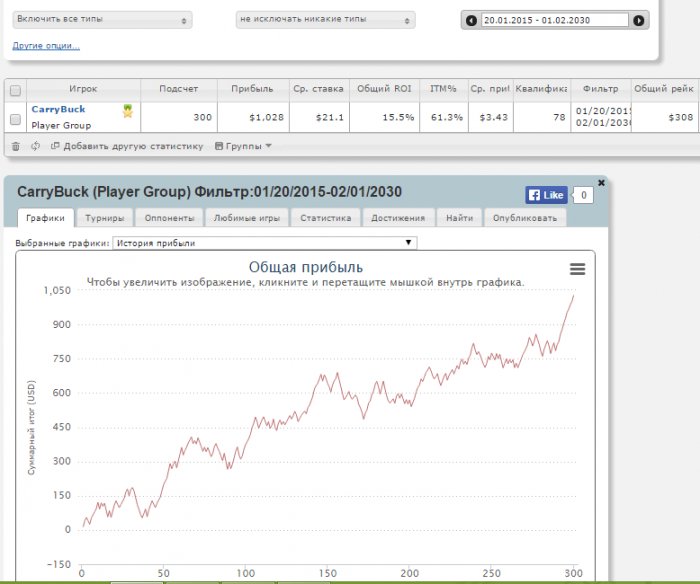Click the gold medal icon beside CarryBuck
The height and width of the screenshot is (584, 700).
click(128, 111)
